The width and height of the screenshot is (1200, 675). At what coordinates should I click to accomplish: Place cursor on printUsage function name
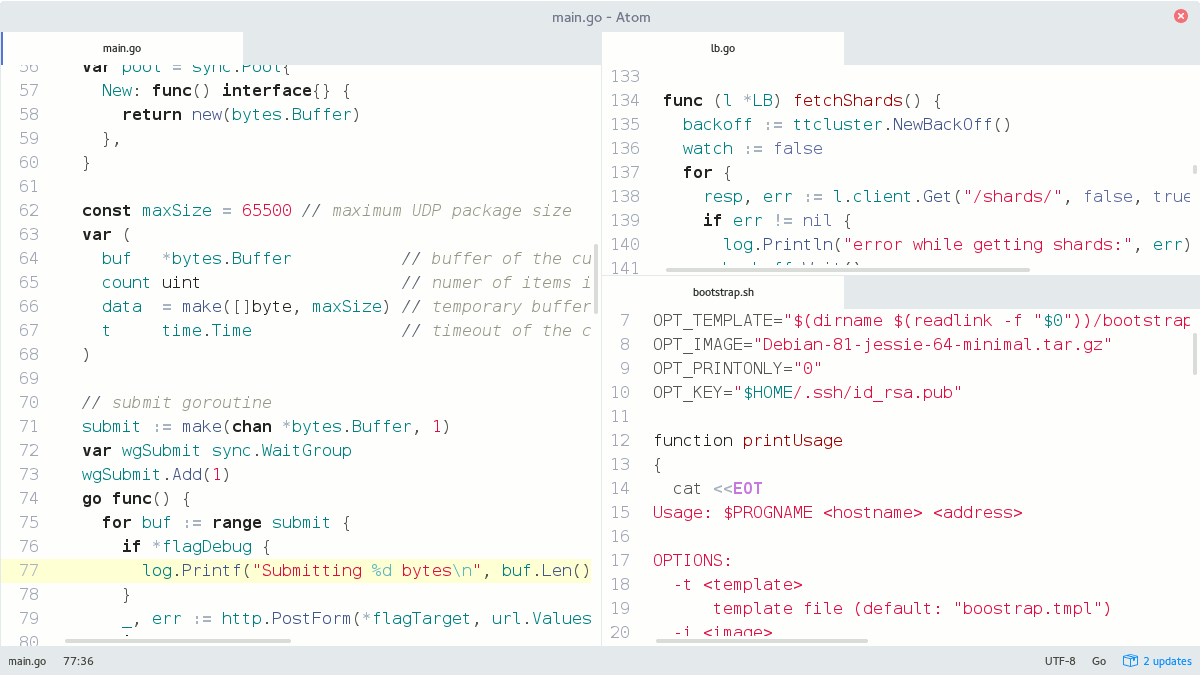(x=792, y=440)
